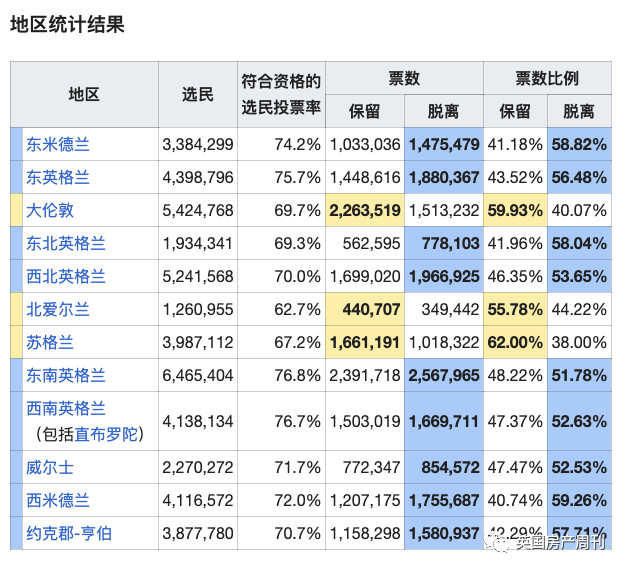Viewport: 625px width, 570px height.
Task: Click the highlighted 2,263,519 vote cell
Action: 364,210
